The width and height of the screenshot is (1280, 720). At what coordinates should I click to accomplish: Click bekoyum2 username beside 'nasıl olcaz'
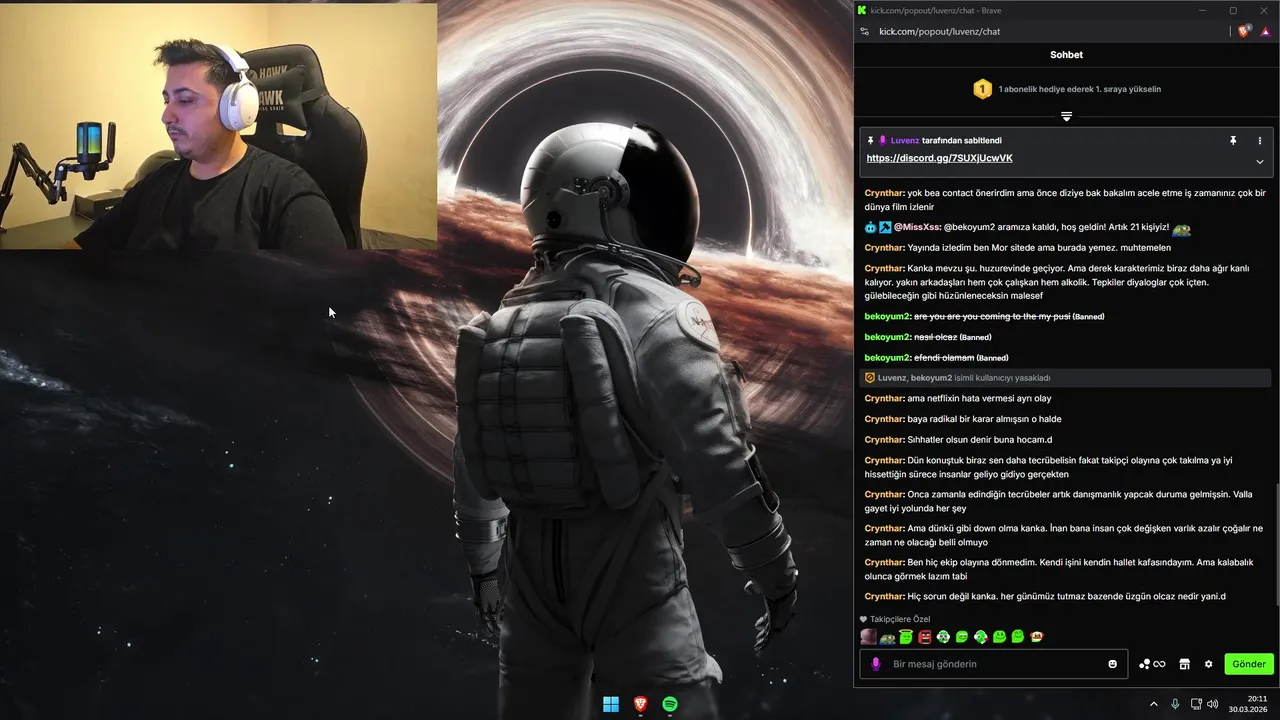[x=888, y=337]
